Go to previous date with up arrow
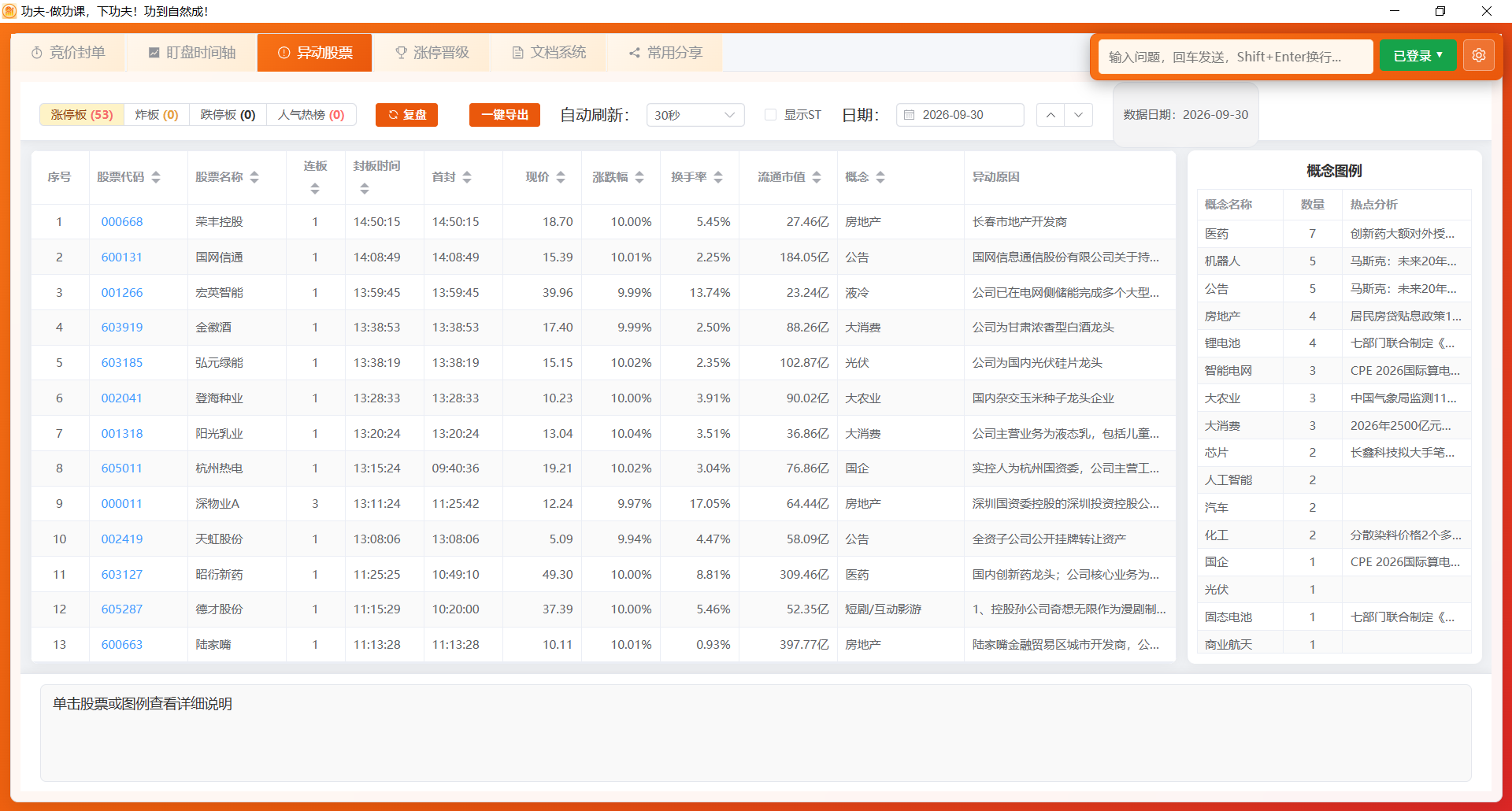The height and width of the screenshot is (811, 1512). pyautogui.click(x=1051, y=115)
